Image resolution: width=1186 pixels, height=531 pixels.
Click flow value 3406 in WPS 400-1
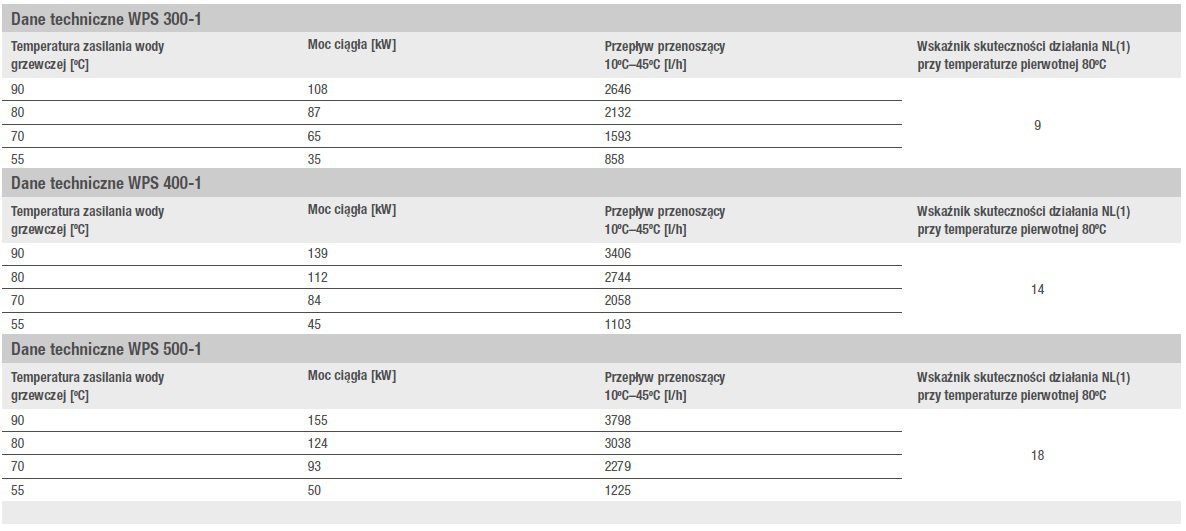pyautogui.click(x=618, y=253)
